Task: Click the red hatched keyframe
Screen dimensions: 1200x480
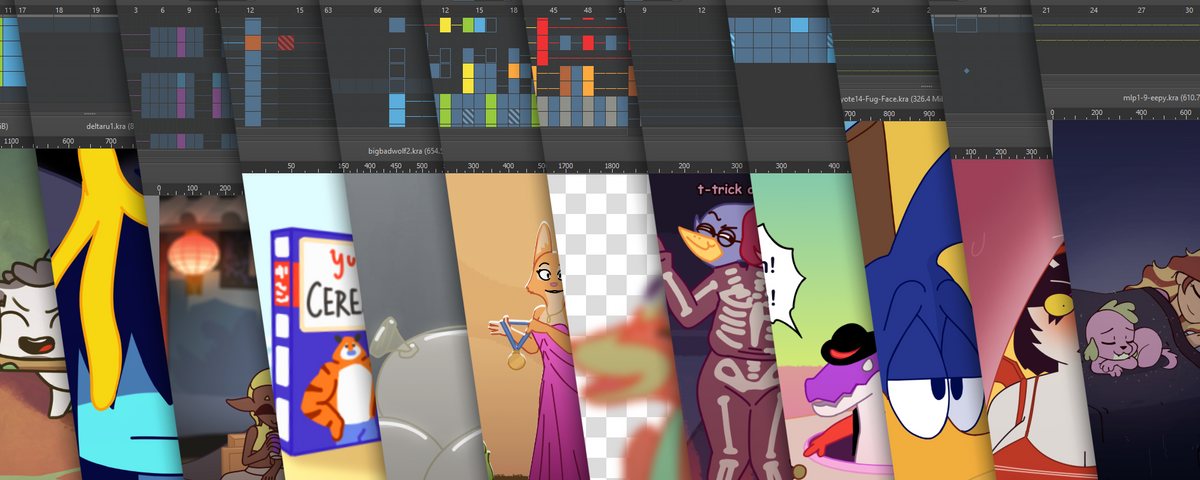Action: (287, 43)
